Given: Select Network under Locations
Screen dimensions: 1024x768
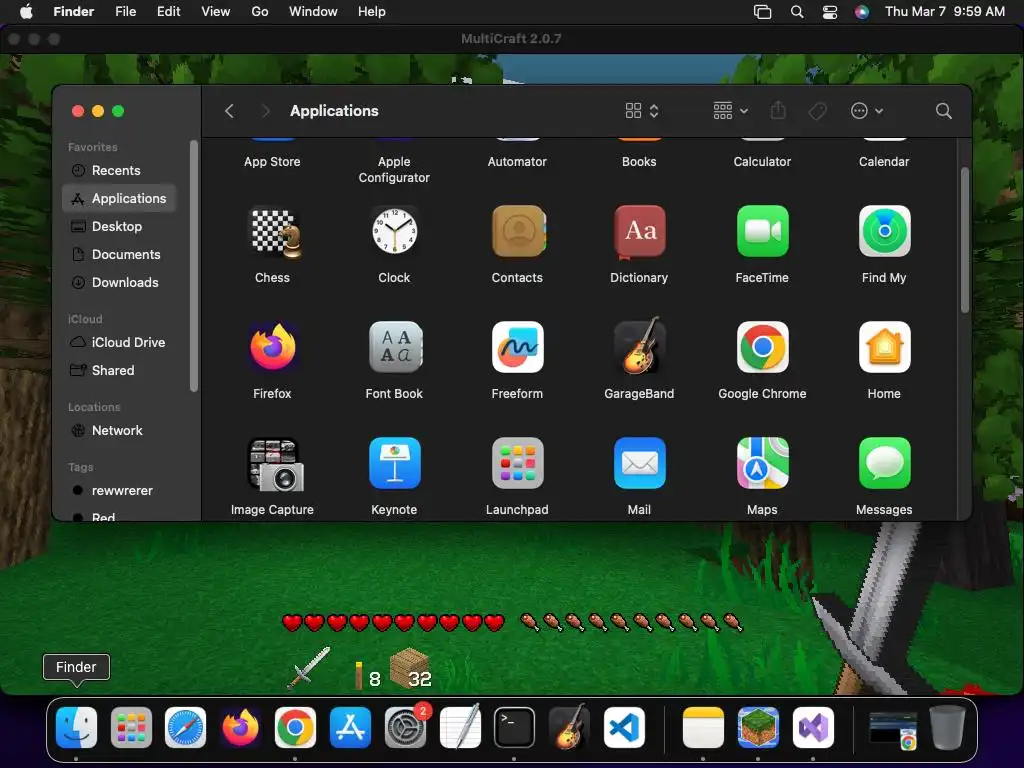Looking at the screenshot, I should click(119, 430).
